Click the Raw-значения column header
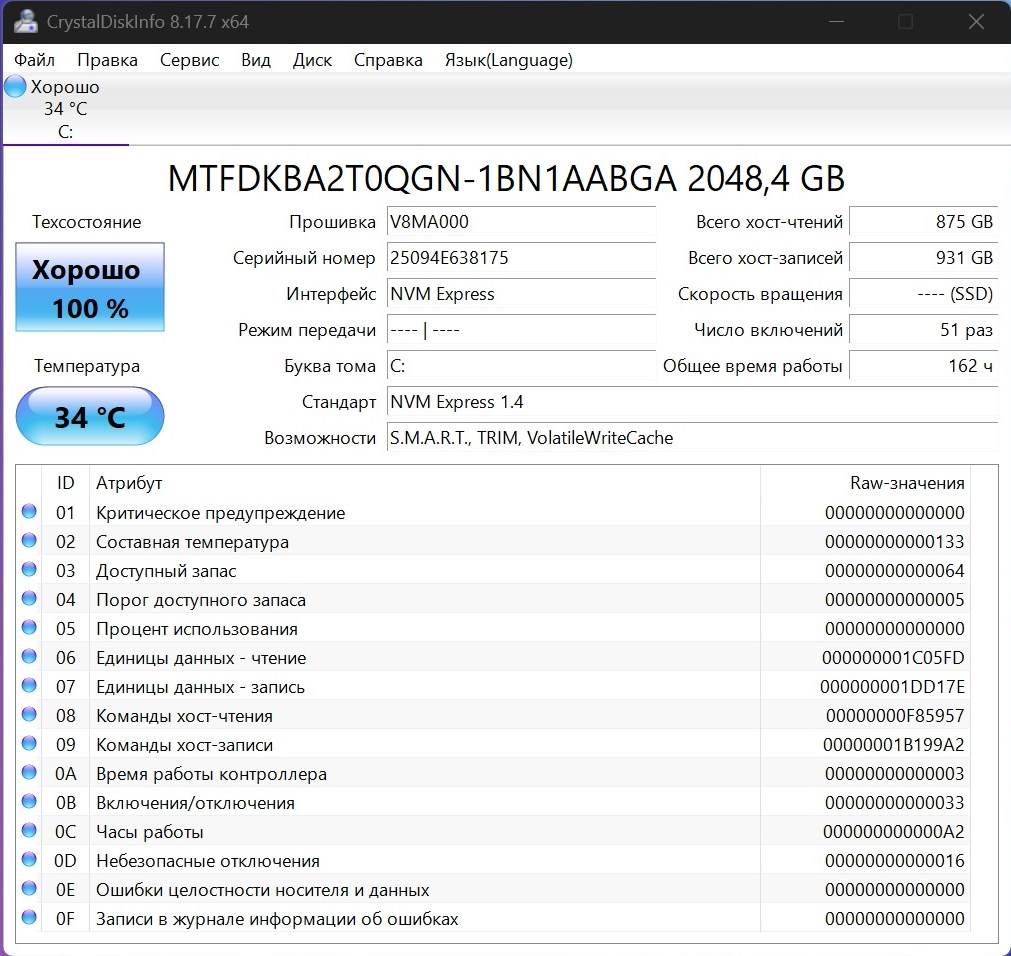1011x956 pixels. pyautogui.click(x=906, y=483)
